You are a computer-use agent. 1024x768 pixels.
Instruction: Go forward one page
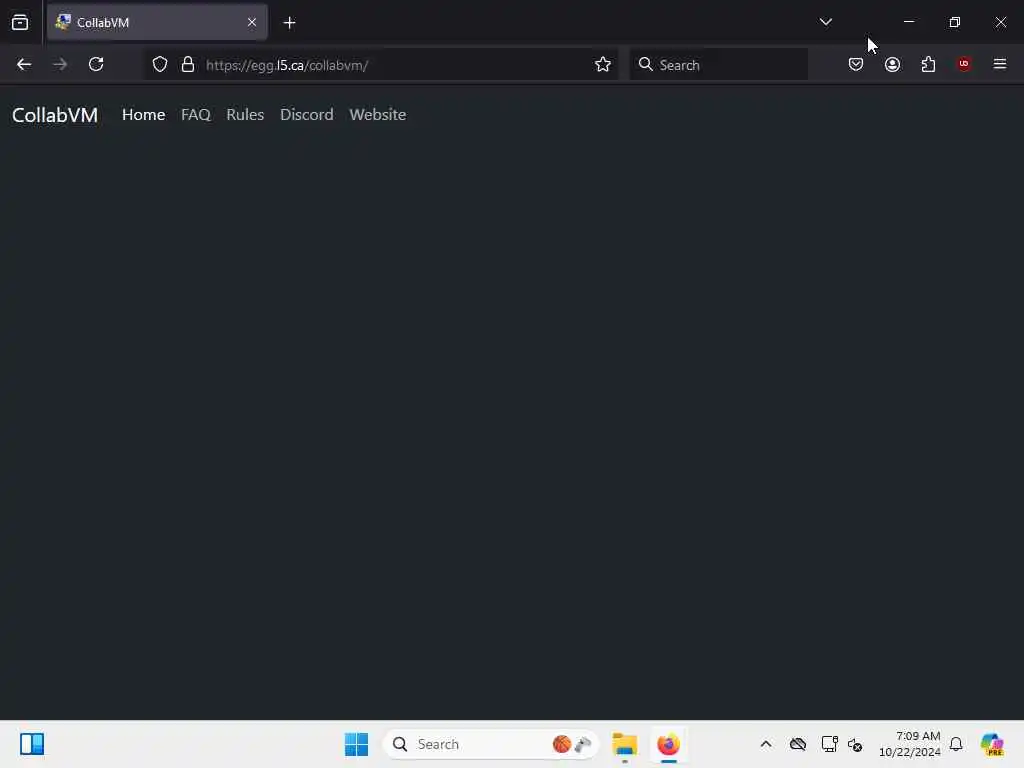pos(60,64)
